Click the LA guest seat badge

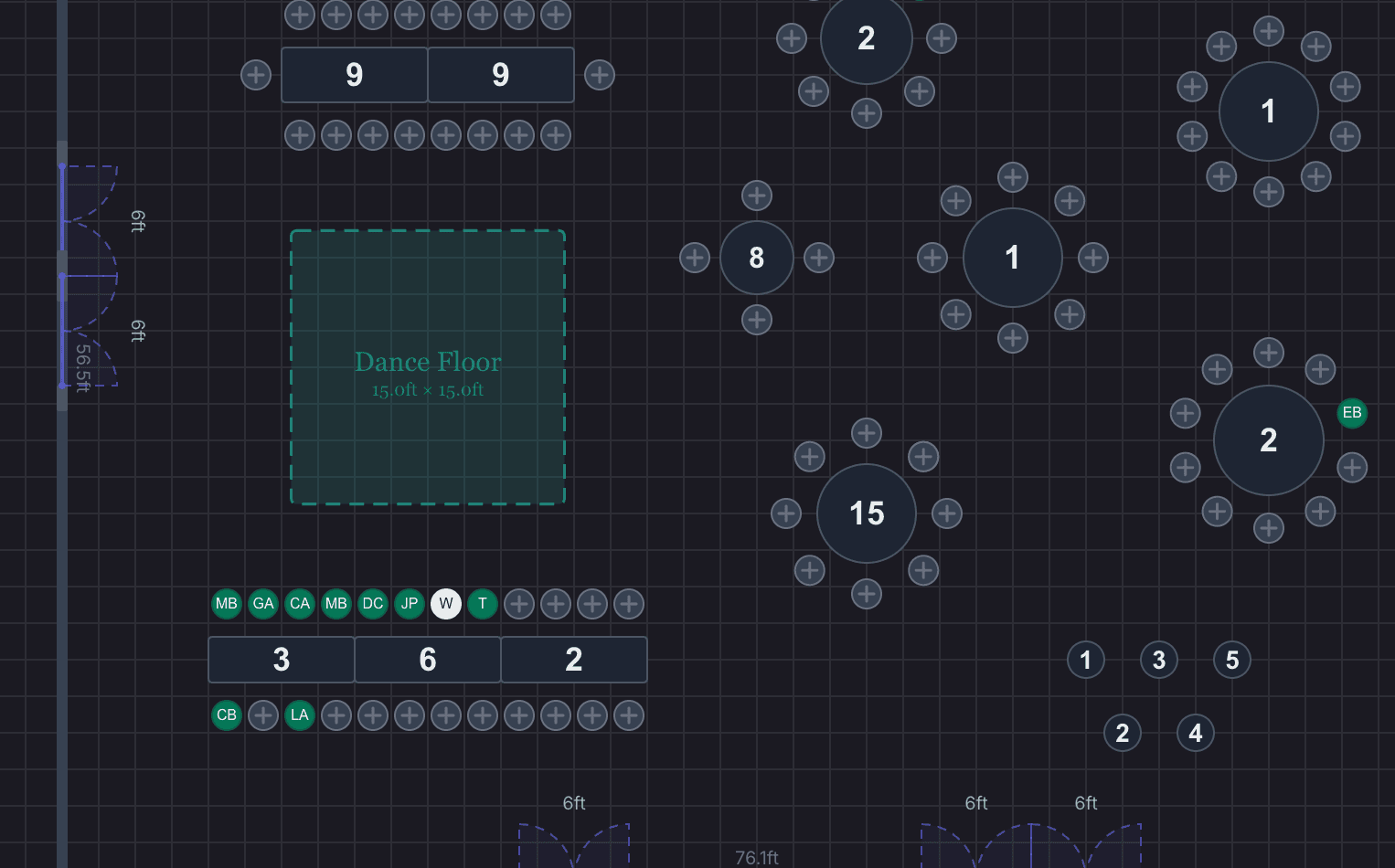pos(300,715)
